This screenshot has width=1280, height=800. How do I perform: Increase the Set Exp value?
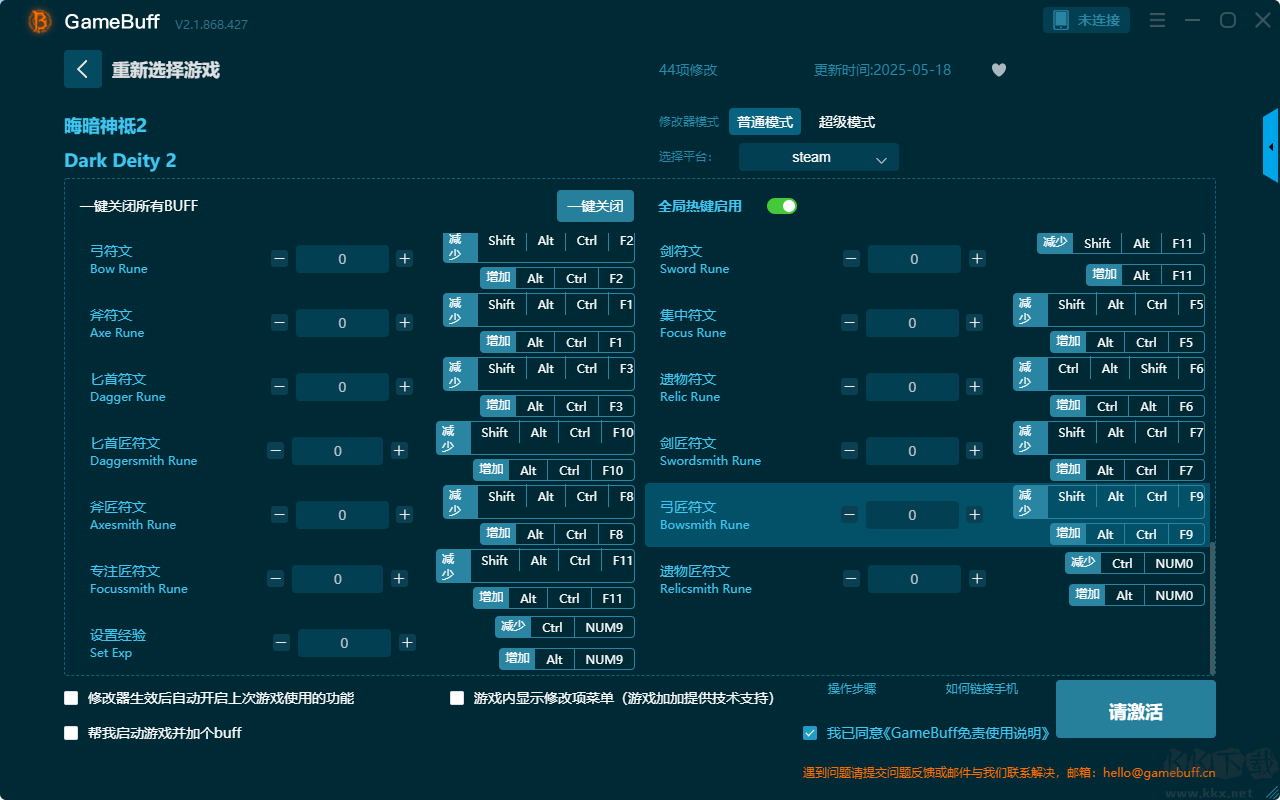(x=407, y=643)
